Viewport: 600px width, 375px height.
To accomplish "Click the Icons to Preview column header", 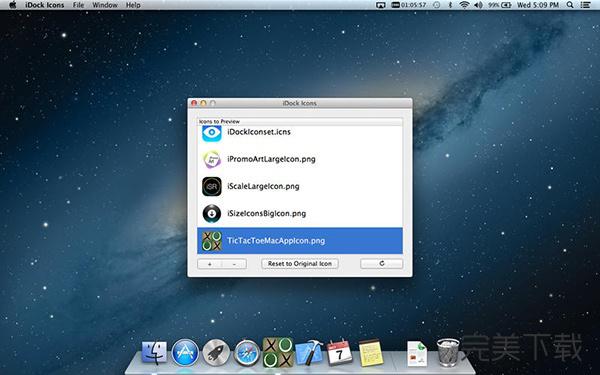I will (x=300, y=122).
